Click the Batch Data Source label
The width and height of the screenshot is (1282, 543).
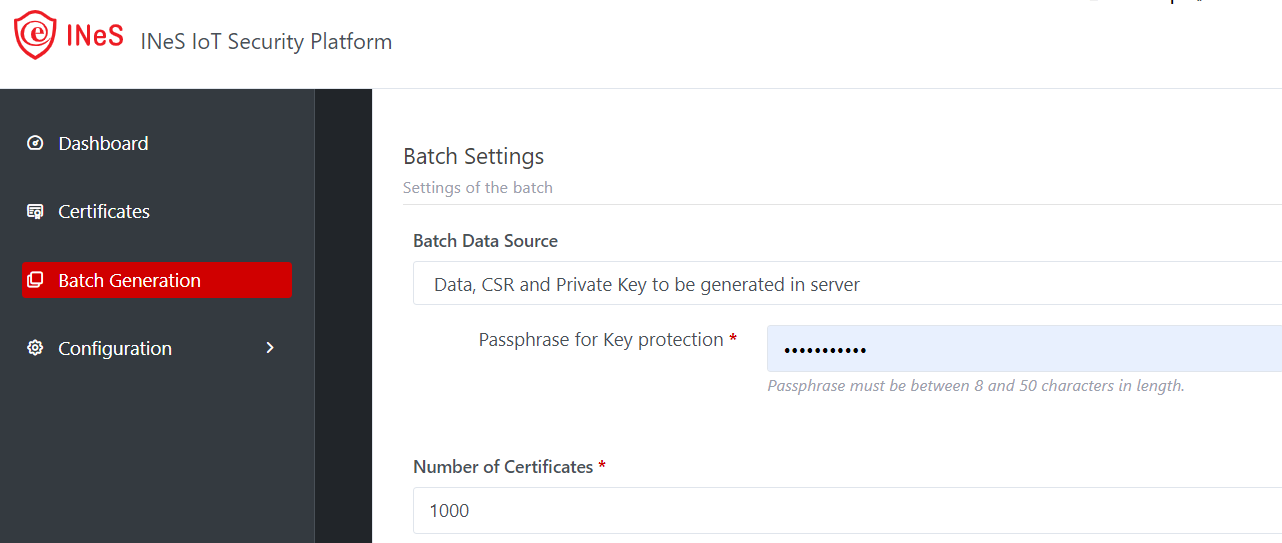tap(485, 241)
